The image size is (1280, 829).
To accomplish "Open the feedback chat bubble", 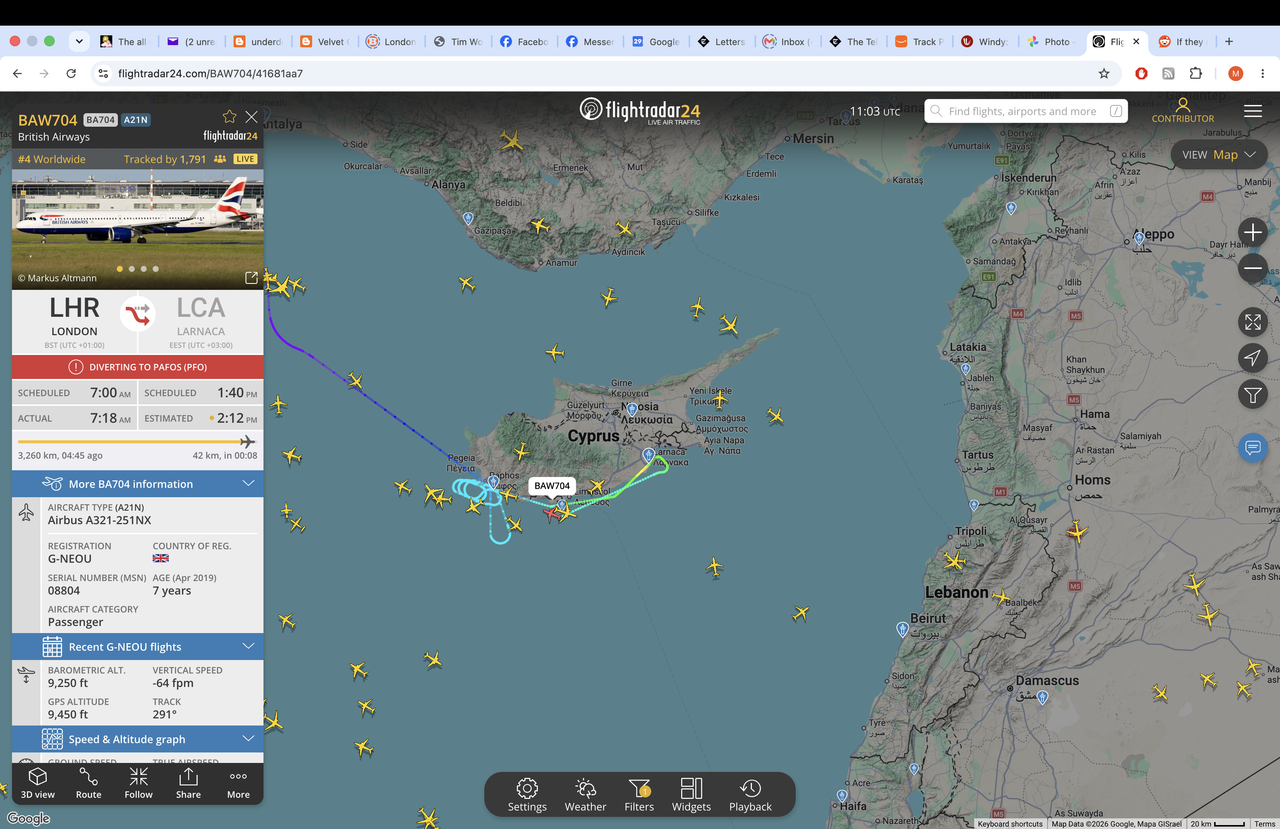I will [1253, 447].
